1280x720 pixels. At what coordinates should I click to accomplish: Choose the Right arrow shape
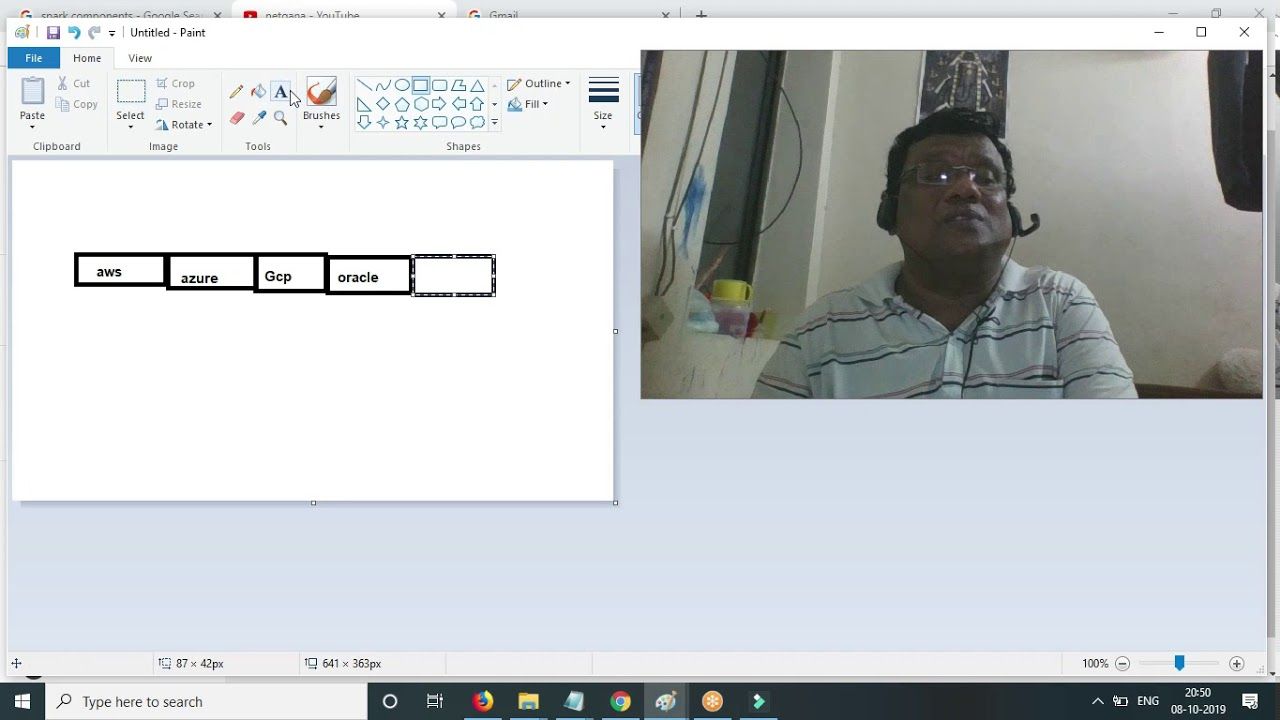tap(440, 104)
